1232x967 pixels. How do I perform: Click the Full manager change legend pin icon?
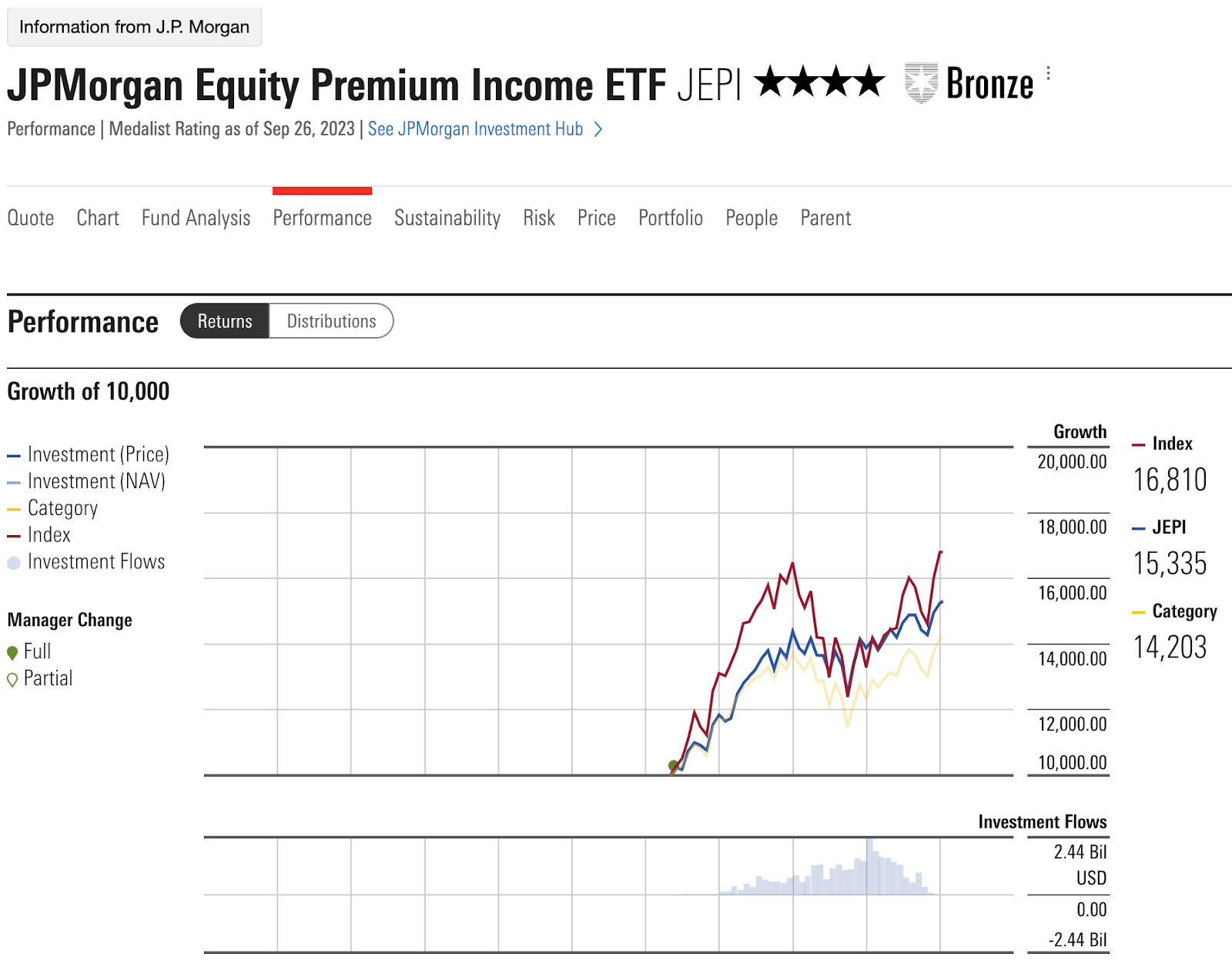click(12, 653)
